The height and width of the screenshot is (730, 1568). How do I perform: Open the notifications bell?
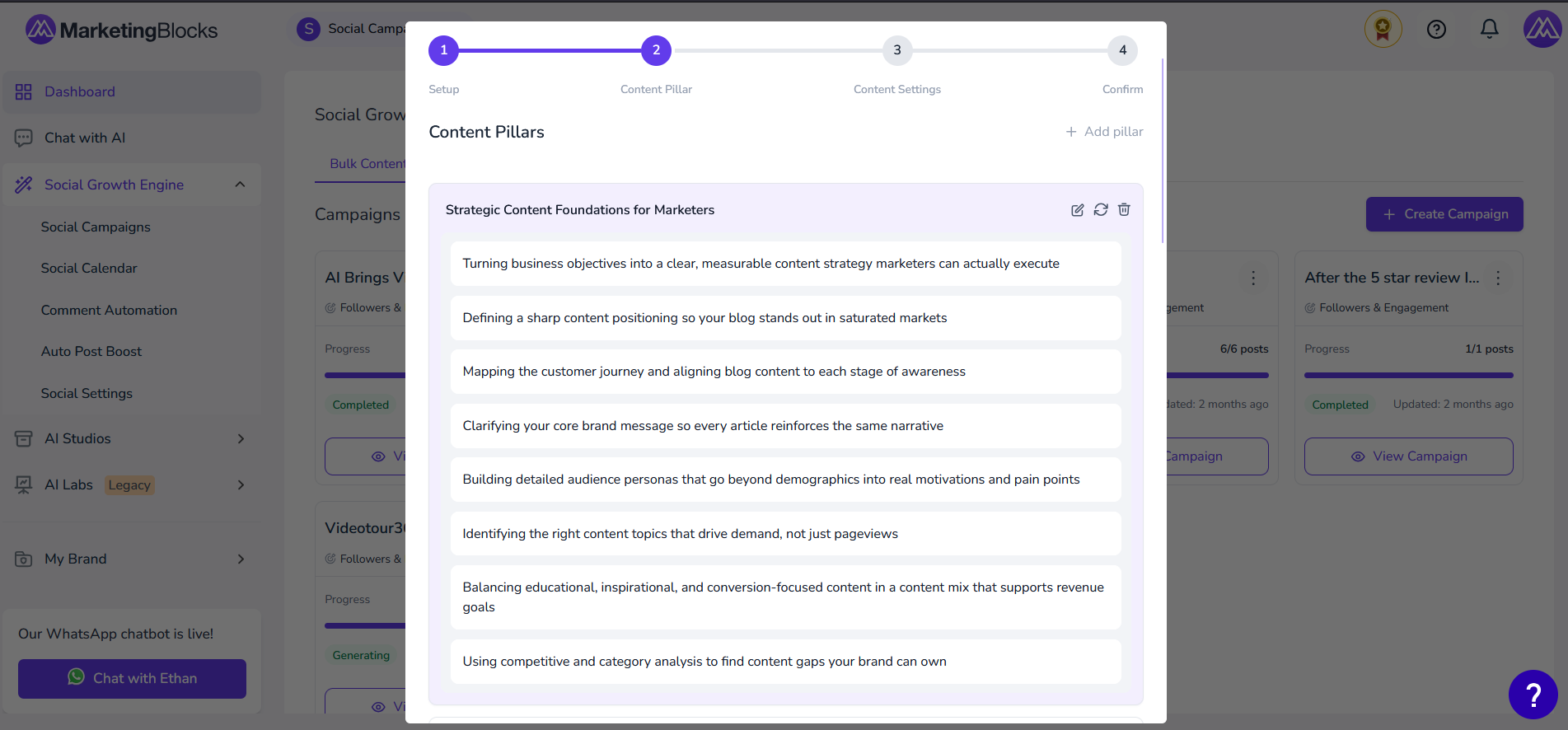click(x=1489, y=30)
